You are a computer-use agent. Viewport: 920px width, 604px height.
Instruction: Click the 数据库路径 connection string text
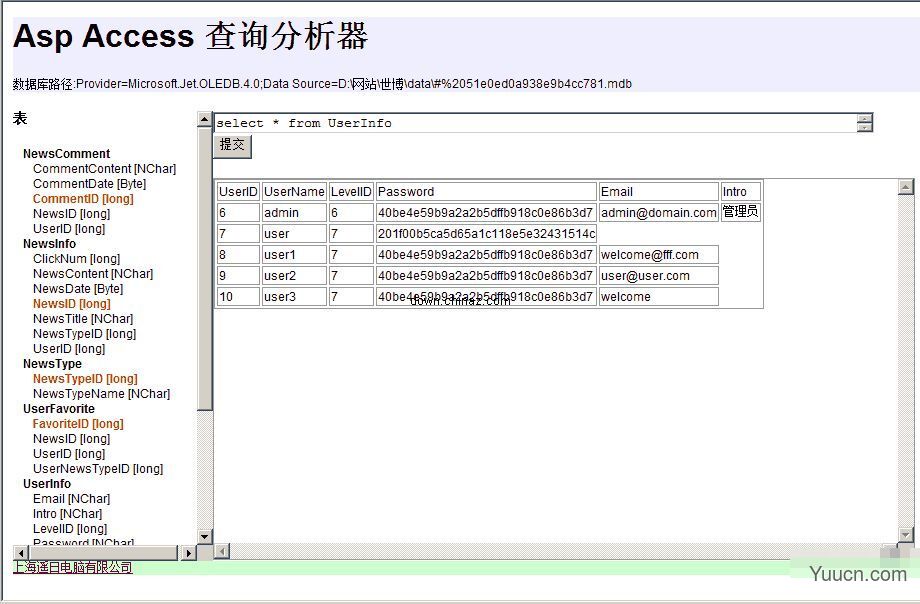[x=322, y=84]
